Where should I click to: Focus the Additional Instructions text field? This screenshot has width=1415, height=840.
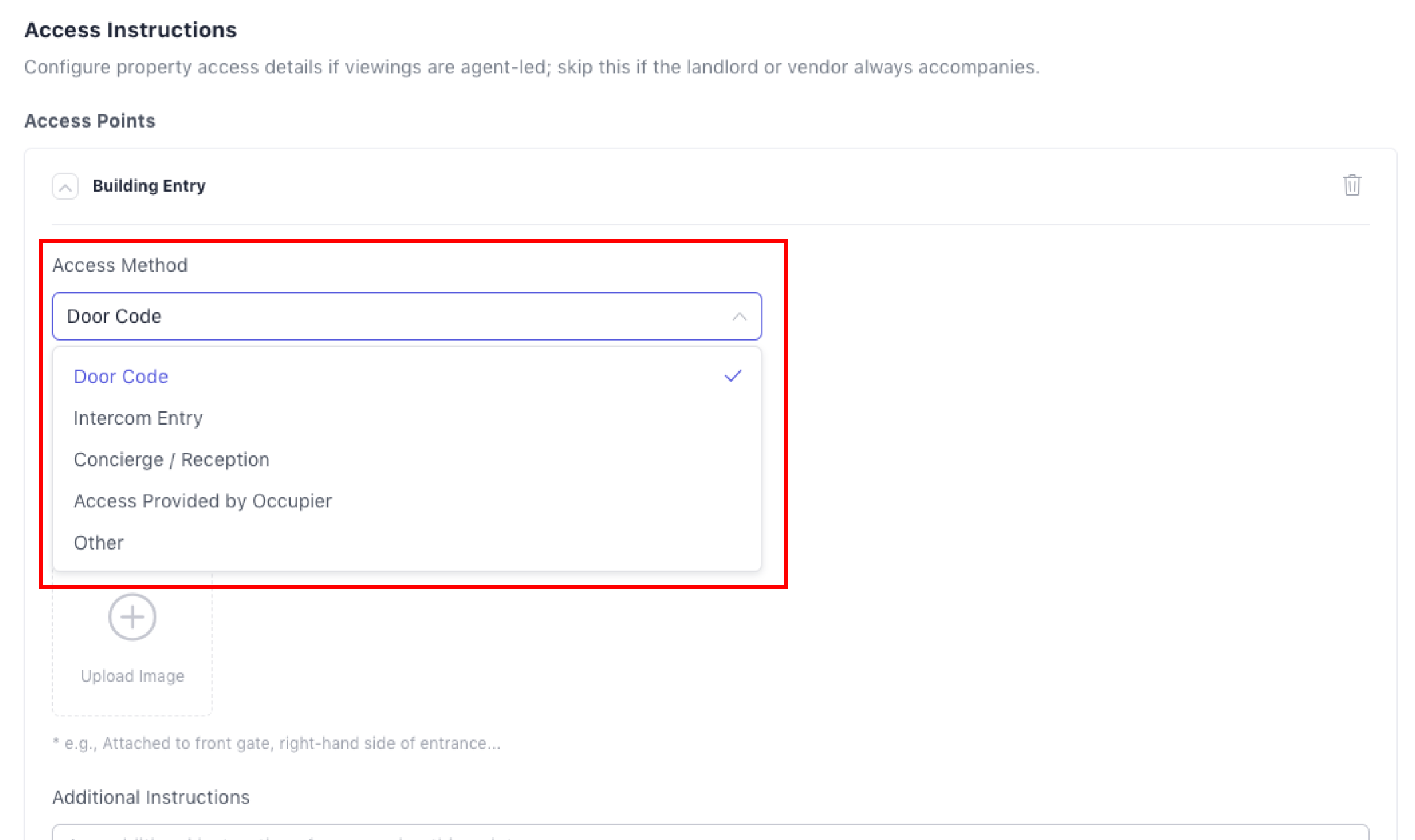coord(710,833)
